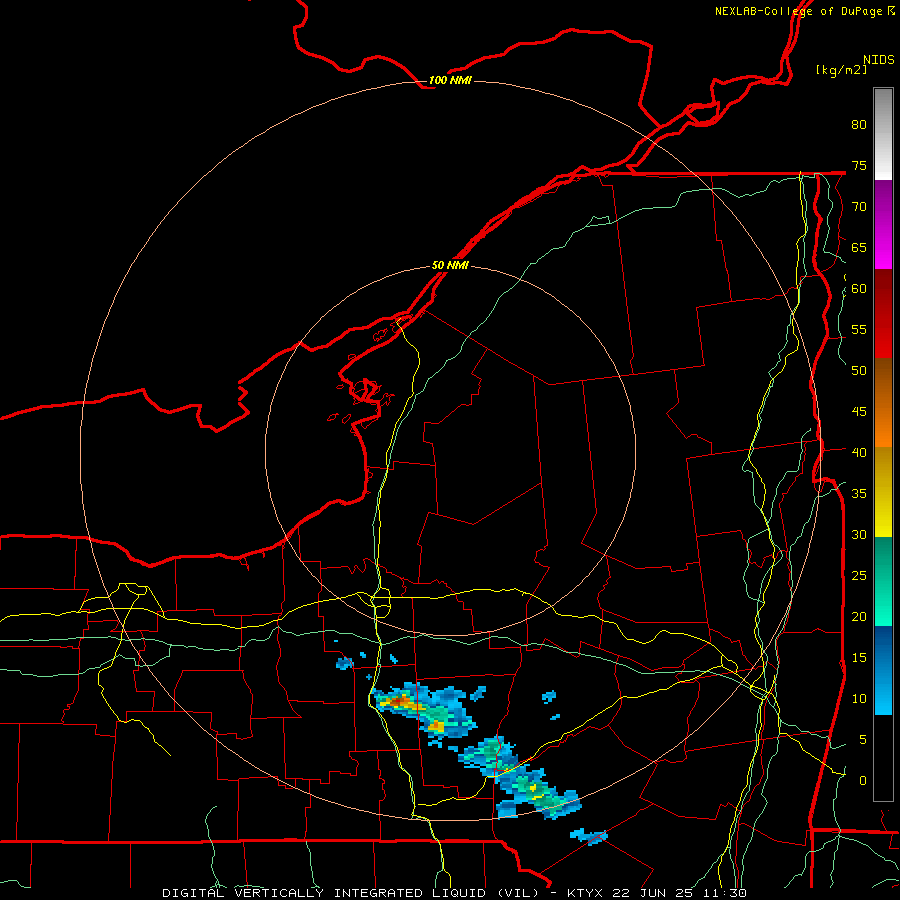Click the DIGITAL VERTICALLY INTEGRATED LIQUID (VIL) caption

tap(351, 893)
